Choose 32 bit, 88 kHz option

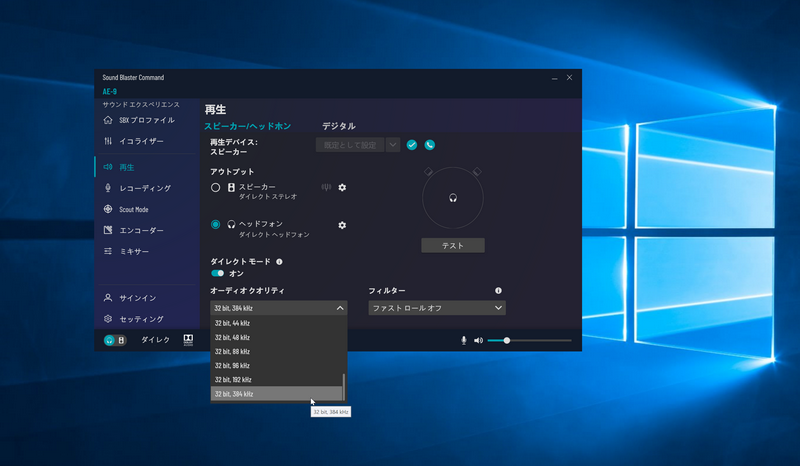pyautogui.click(x=276, y=352)
